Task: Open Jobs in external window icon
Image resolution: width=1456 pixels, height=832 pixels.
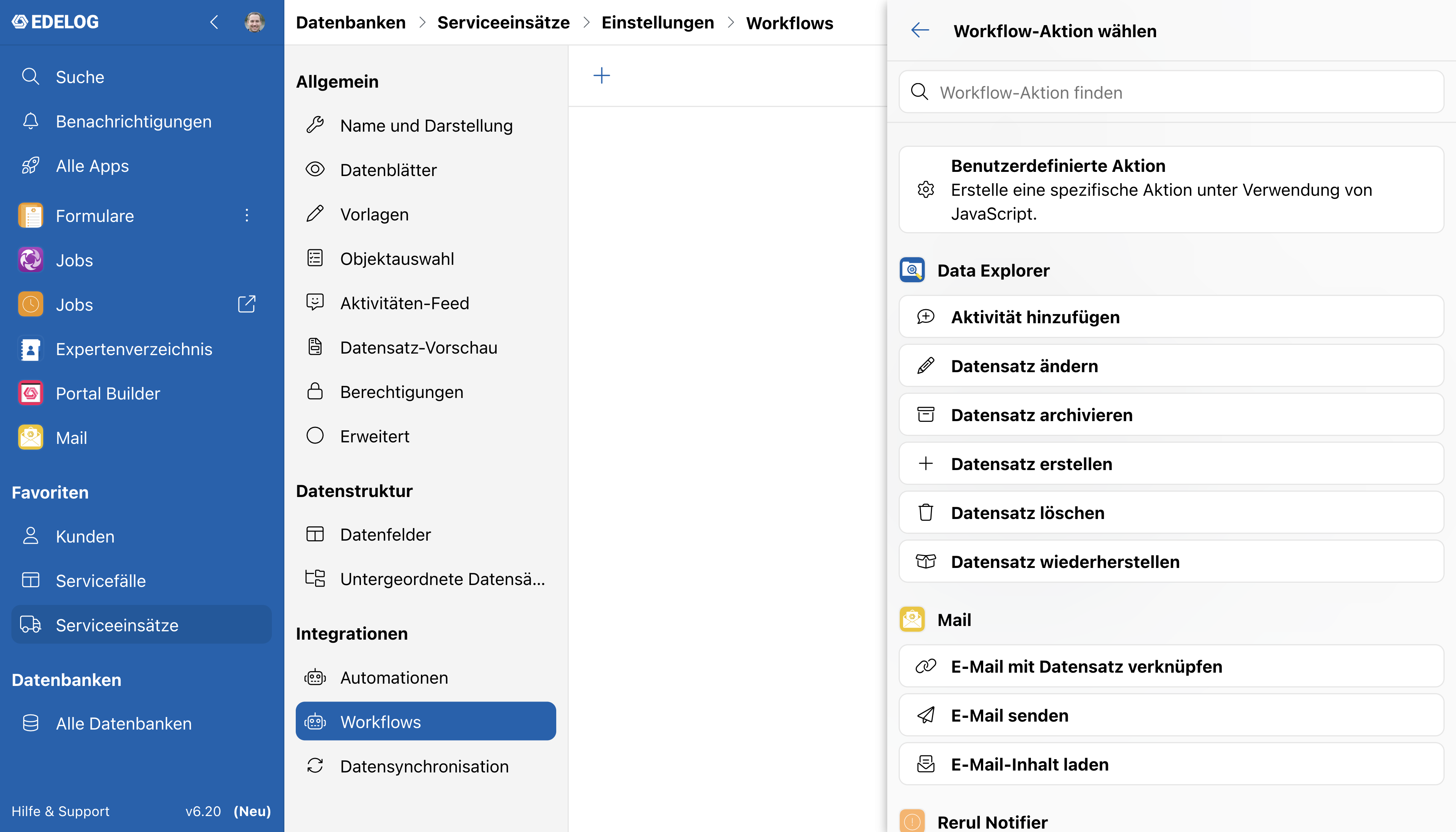Action: [247, 304]
